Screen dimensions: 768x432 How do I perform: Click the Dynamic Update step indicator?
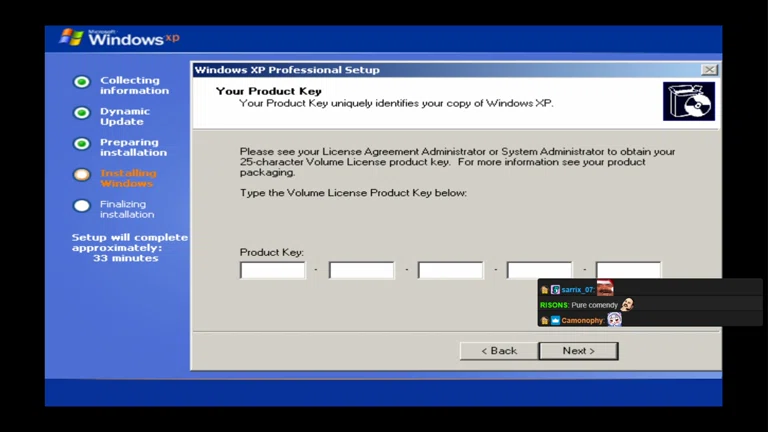pos(82,113)
